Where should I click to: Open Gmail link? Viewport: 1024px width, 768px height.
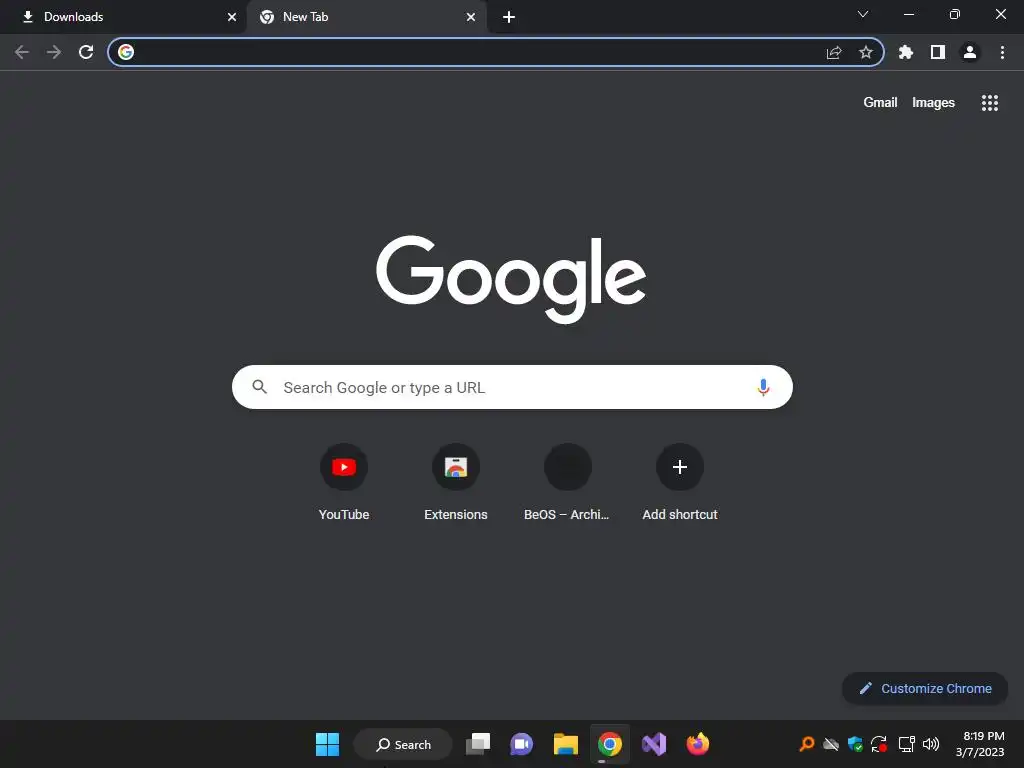[880, 103]
